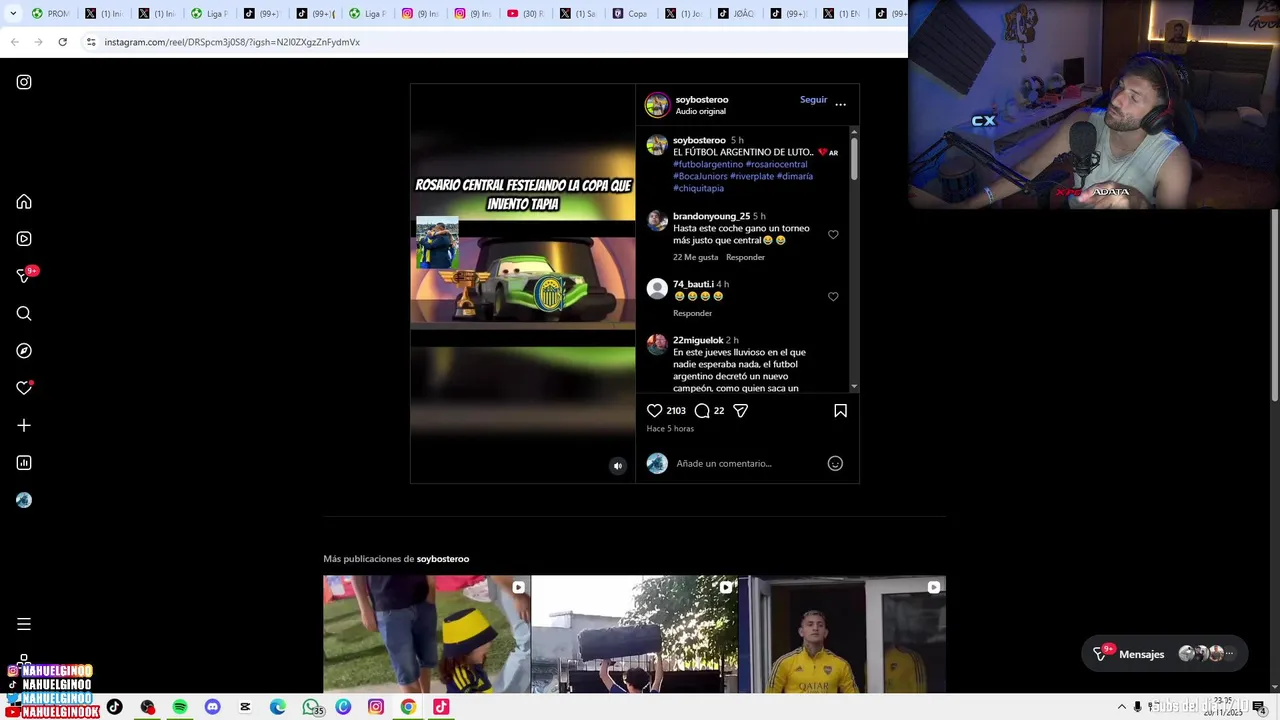The image size is (1280, 720).
Task: Open the thumbnail of child in Boca beanie
Action: pyautogui.click(x=426, y=634)
